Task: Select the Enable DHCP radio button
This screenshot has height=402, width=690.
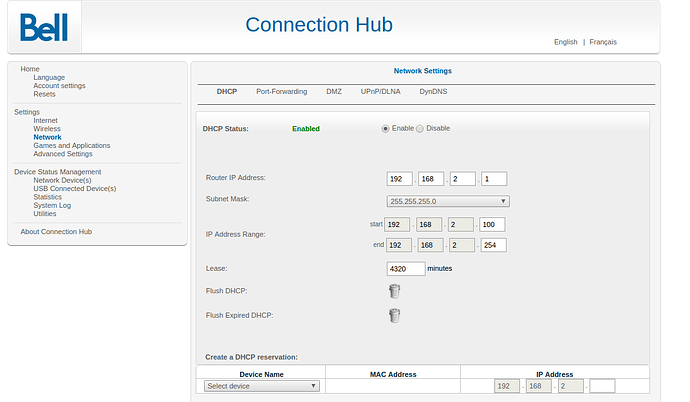Action: (x=385, y=128)
